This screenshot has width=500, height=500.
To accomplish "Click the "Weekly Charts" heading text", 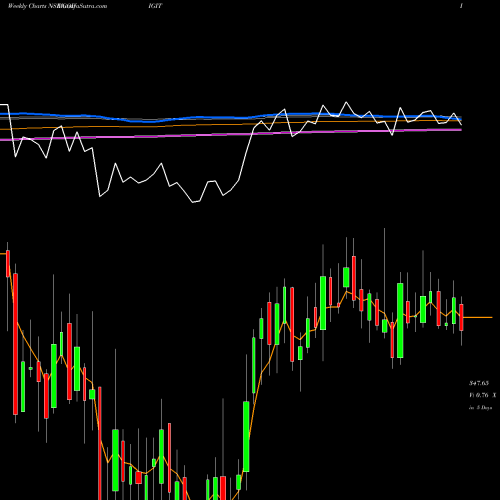I will 28,6.
